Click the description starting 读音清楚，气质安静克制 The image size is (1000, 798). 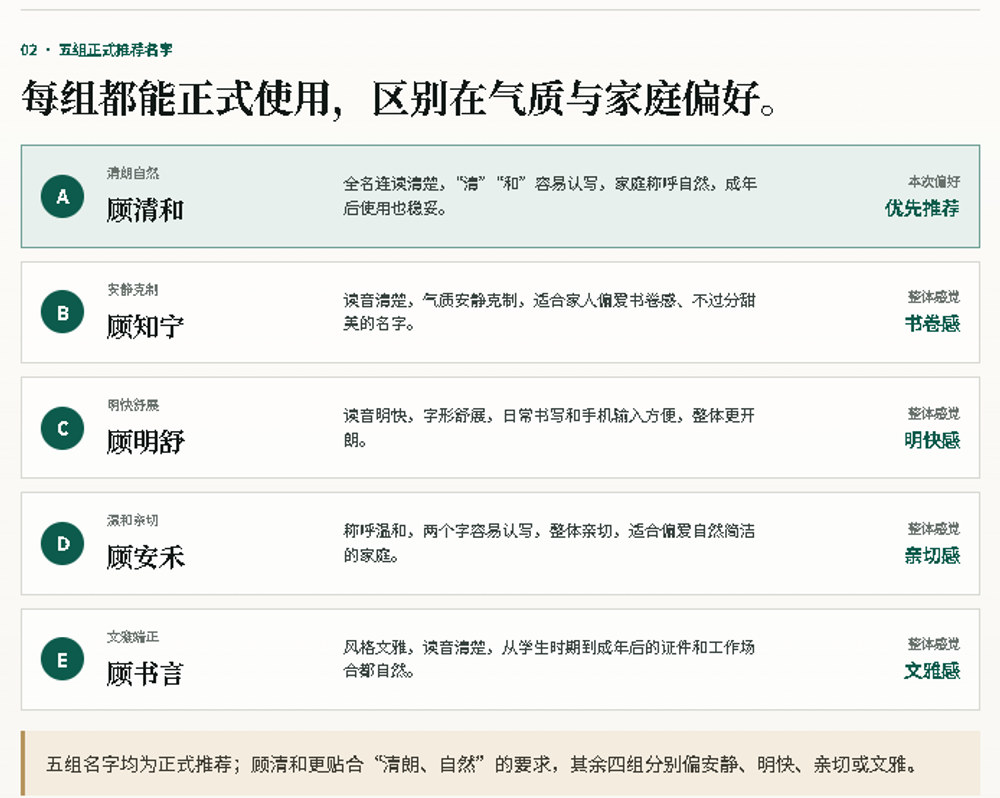[549, 311]
